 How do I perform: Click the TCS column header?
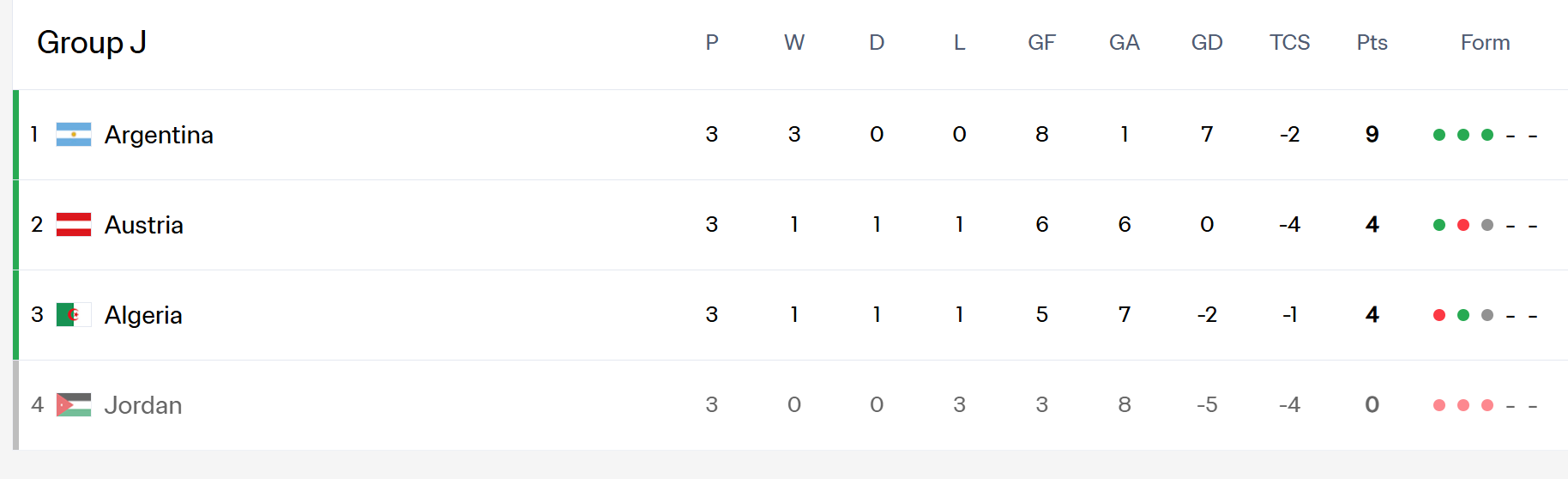[1289, 43]
